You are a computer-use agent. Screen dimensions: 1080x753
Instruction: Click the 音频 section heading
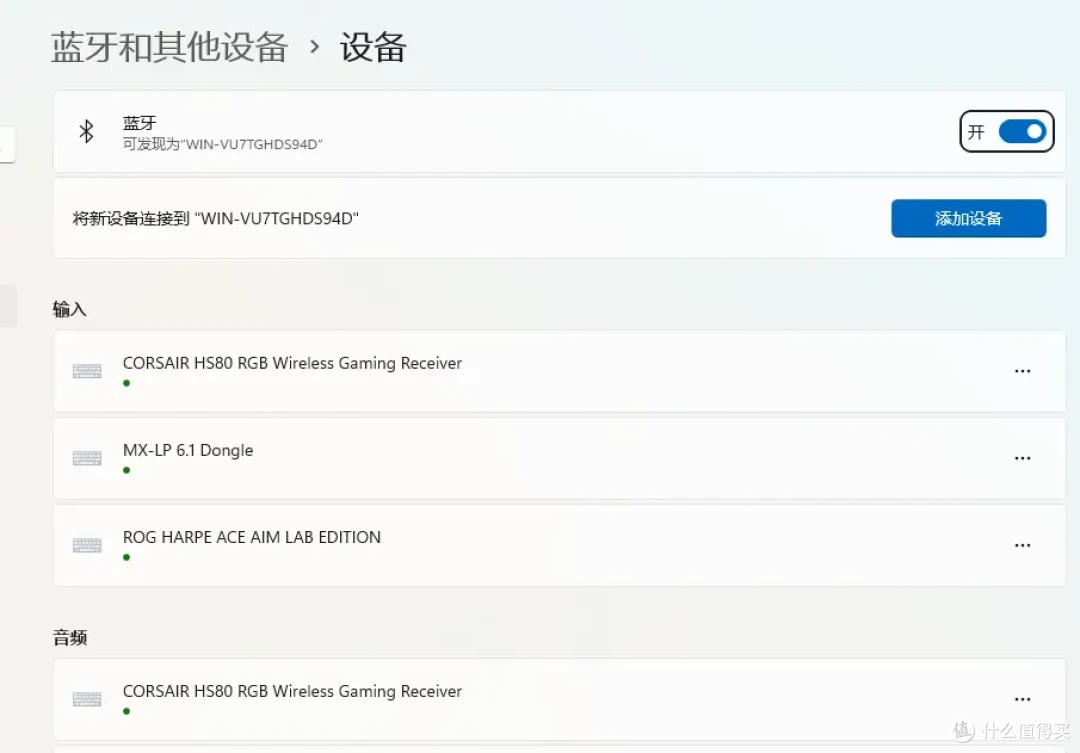pyautogui.click(x=70, y=638)
